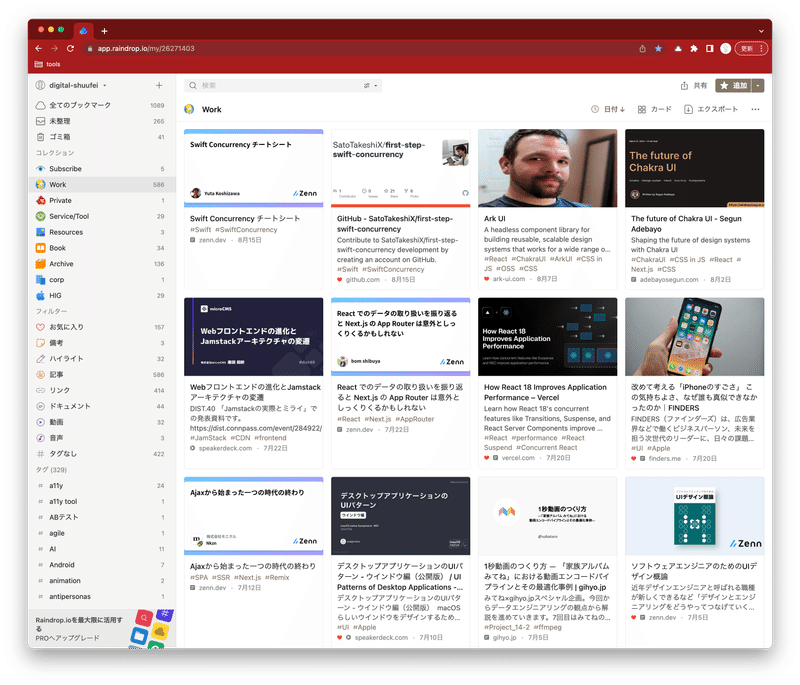800x685 pixels.
Task: Click the #AppRouter tag link
Action: pos(415,419)
